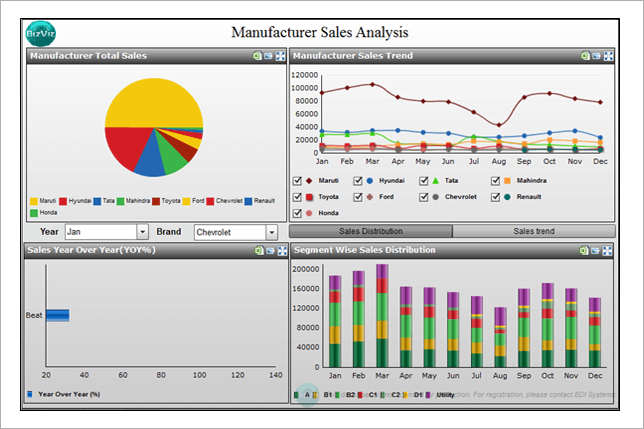Screen dimensions: 644x429
Task: Click middle window icon in Segment Wise Sales header
Action: click(x=595, y=250)
